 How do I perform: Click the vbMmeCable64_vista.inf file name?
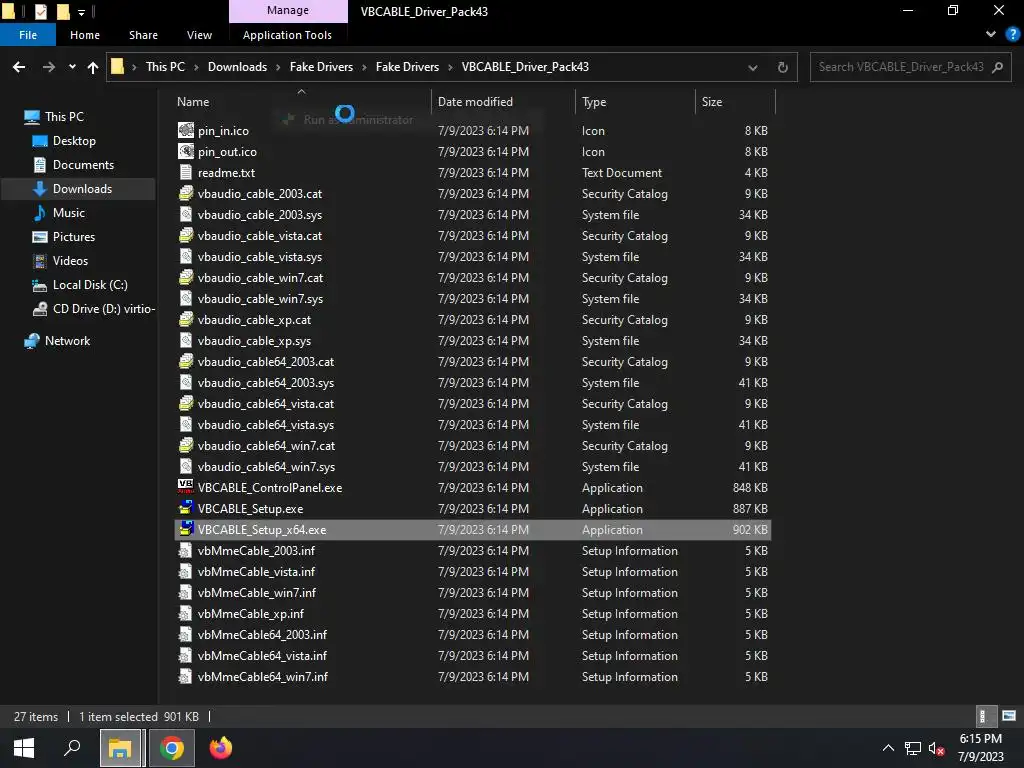(x=263, y=656)
